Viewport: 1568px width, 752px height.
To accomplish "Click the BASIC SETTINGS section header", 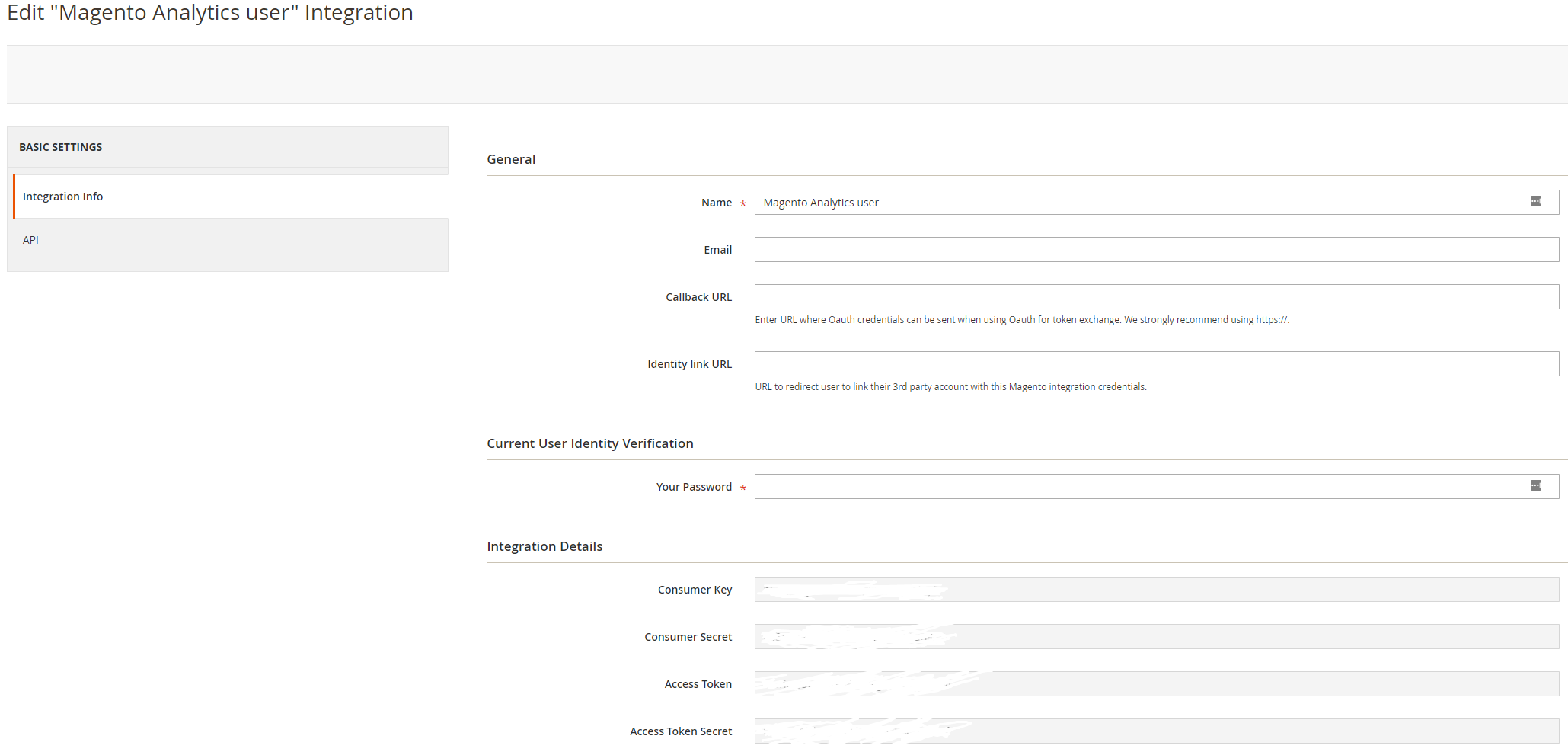I will pos(61,146).
